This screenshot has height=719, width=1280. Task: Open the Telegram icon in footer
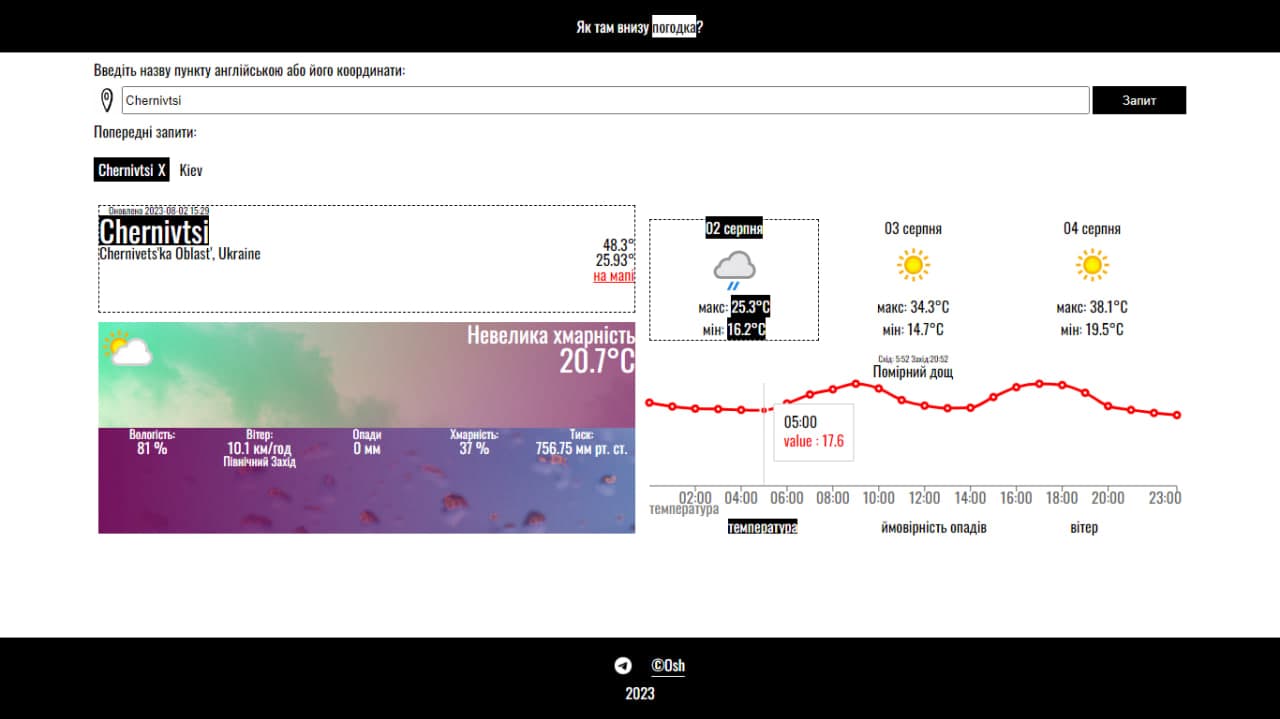[623, 666]
